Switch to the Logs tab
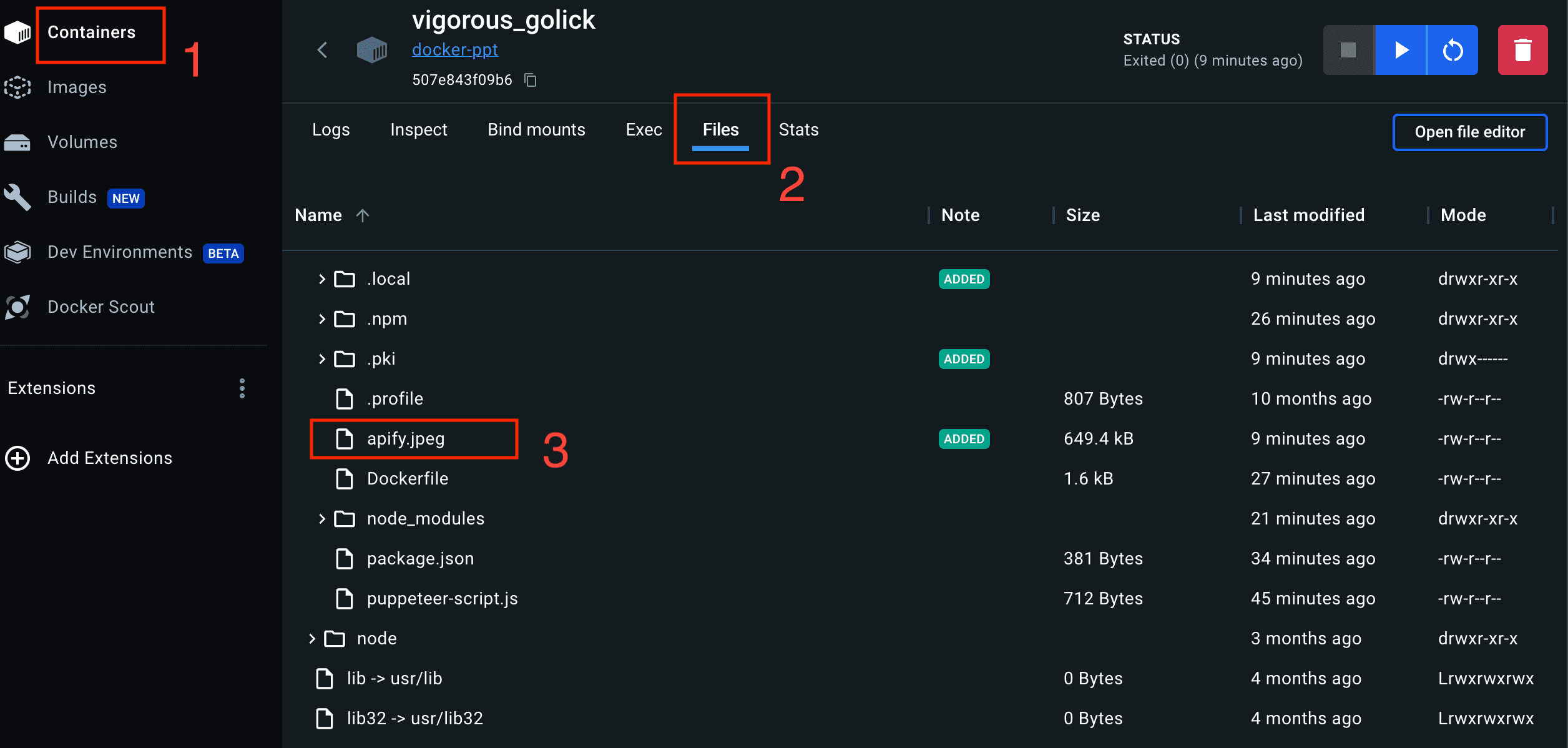The image size is (1568, 748). click(x=331, y=129)
